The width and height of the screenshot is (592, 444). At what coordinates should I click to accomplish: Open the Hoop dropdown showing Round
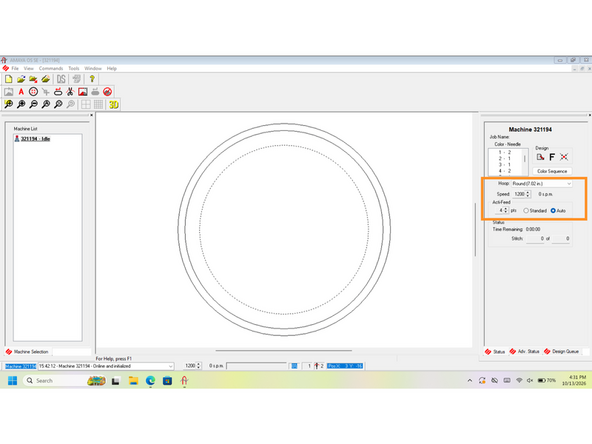542,183
